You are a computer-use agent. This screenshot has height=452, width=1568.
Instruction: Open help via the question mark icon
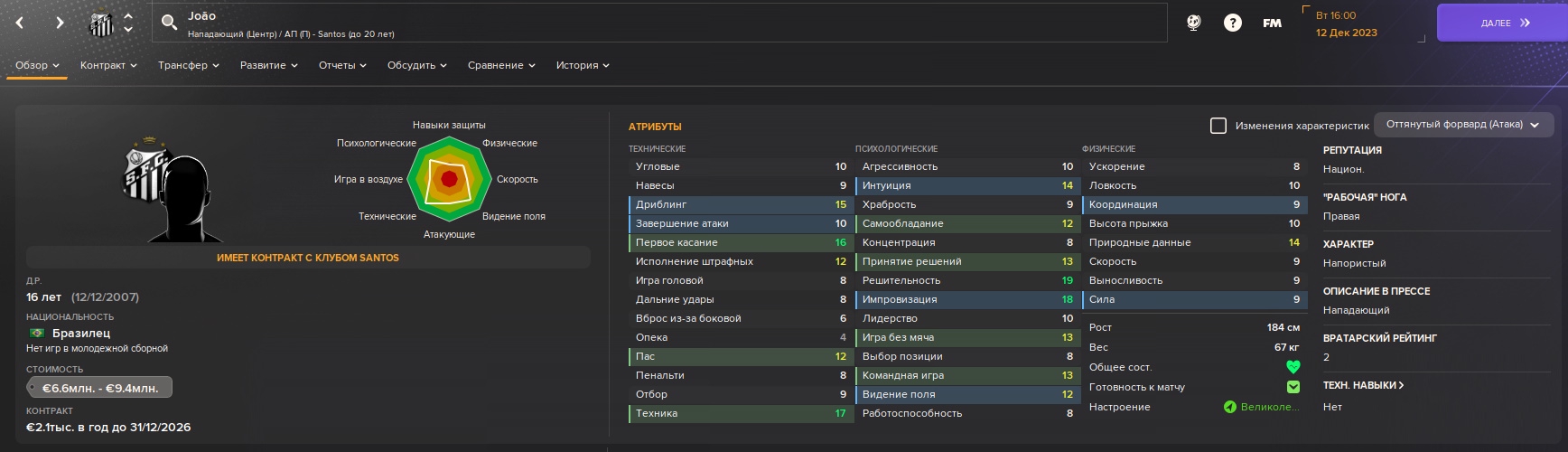pyautogui.click(x=1232, y=23)
